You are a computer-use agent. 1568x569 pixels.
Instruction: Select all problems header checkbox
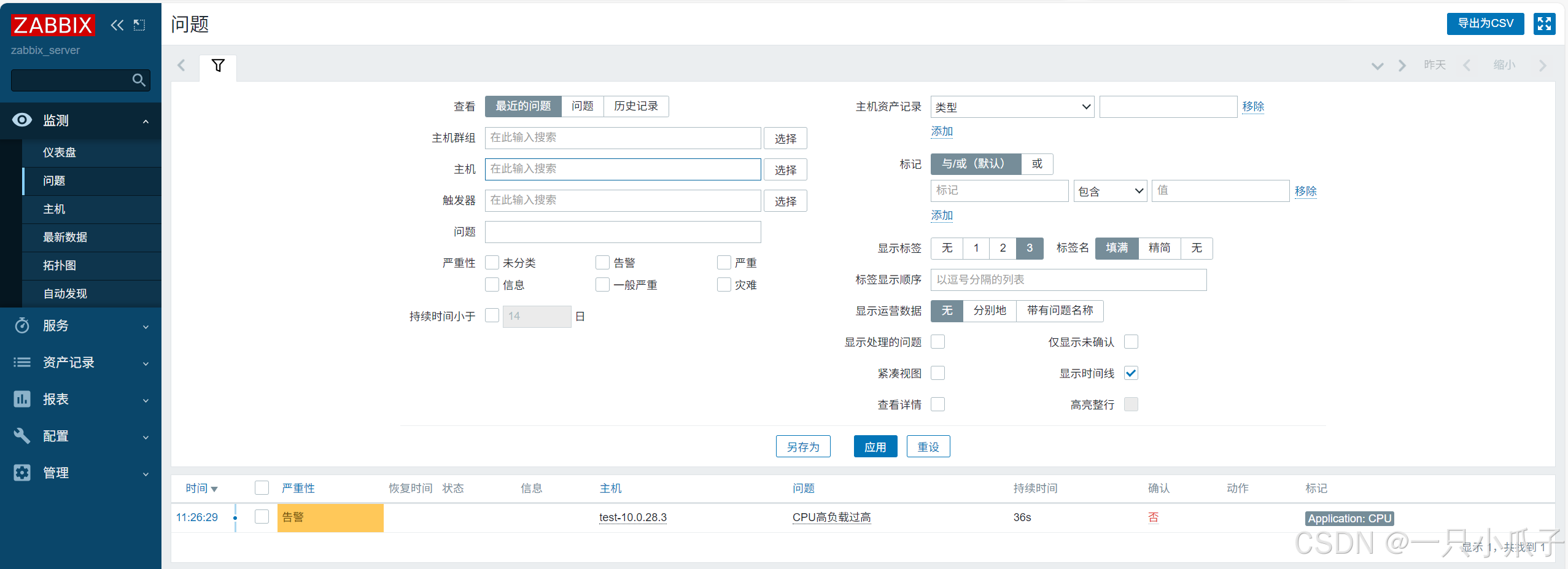(x=262, y=488)
